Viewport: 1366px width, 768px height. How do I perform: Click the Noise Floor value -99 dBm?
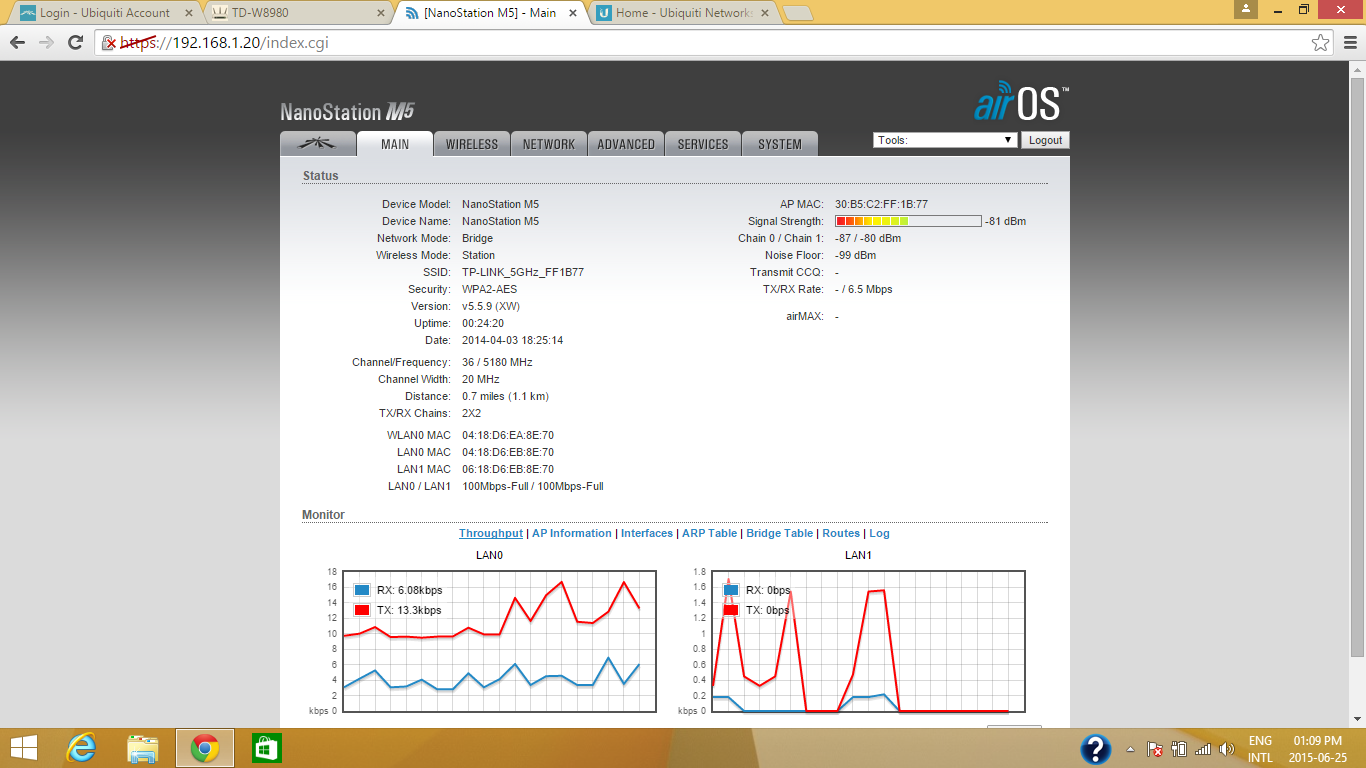(x=855, y=255)
